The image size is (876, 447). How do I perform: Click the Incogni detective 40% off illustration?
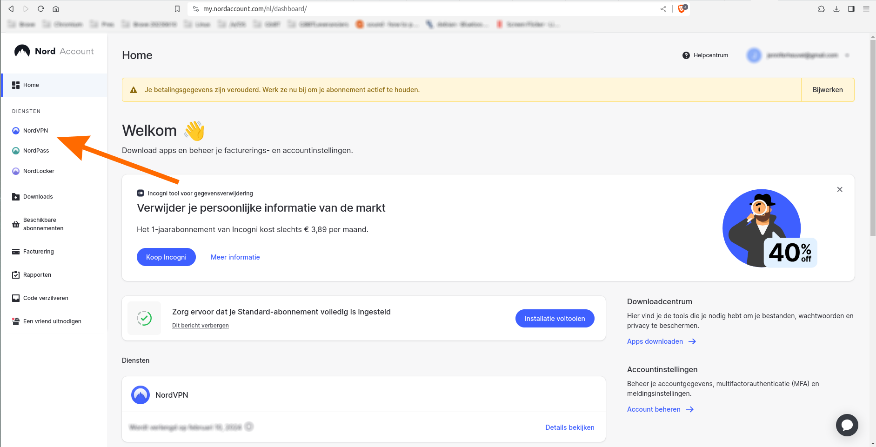pos(769,228)
